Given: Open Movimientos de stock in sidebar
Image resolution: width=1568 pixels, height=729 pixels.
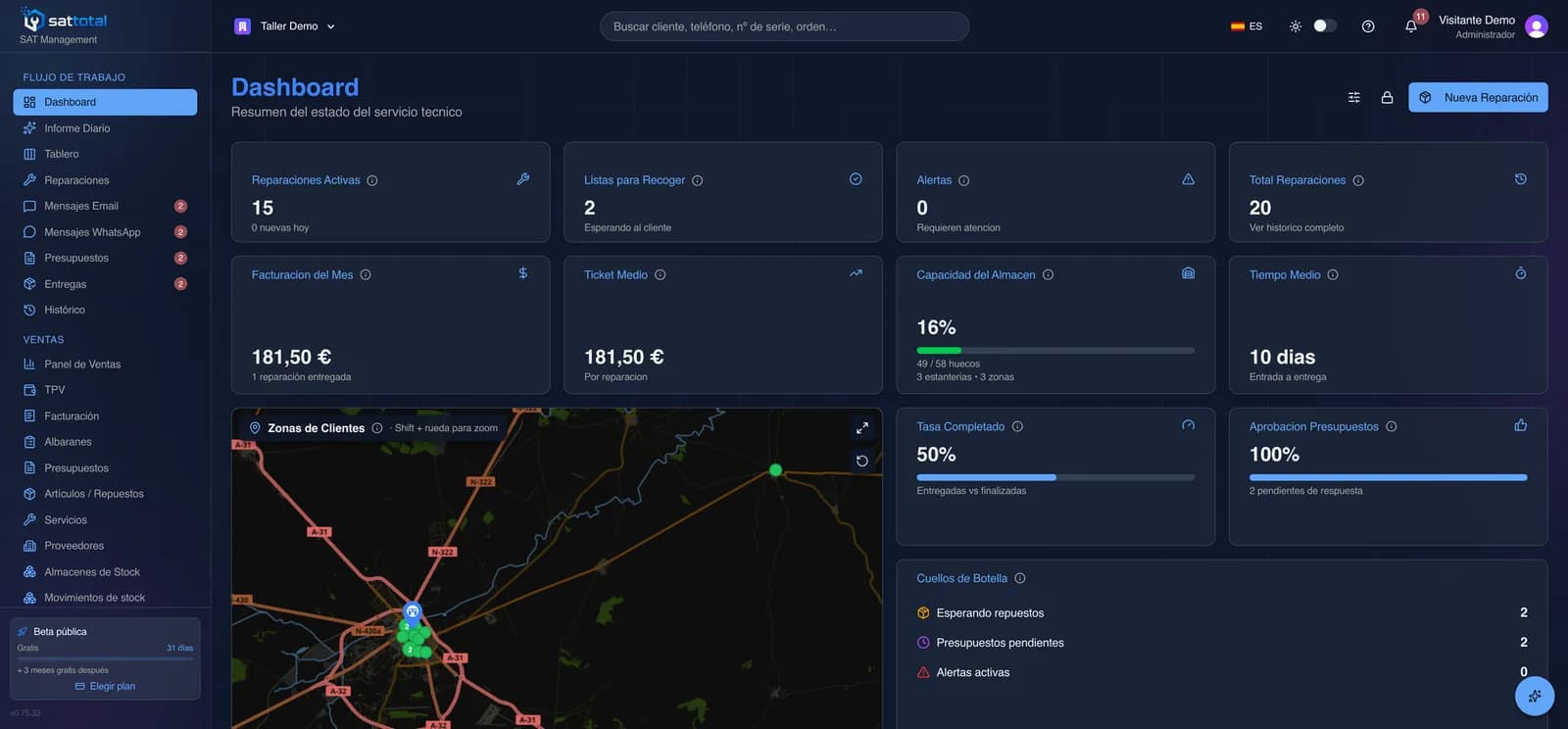Looking at the screenshot, I should (105, 598).
